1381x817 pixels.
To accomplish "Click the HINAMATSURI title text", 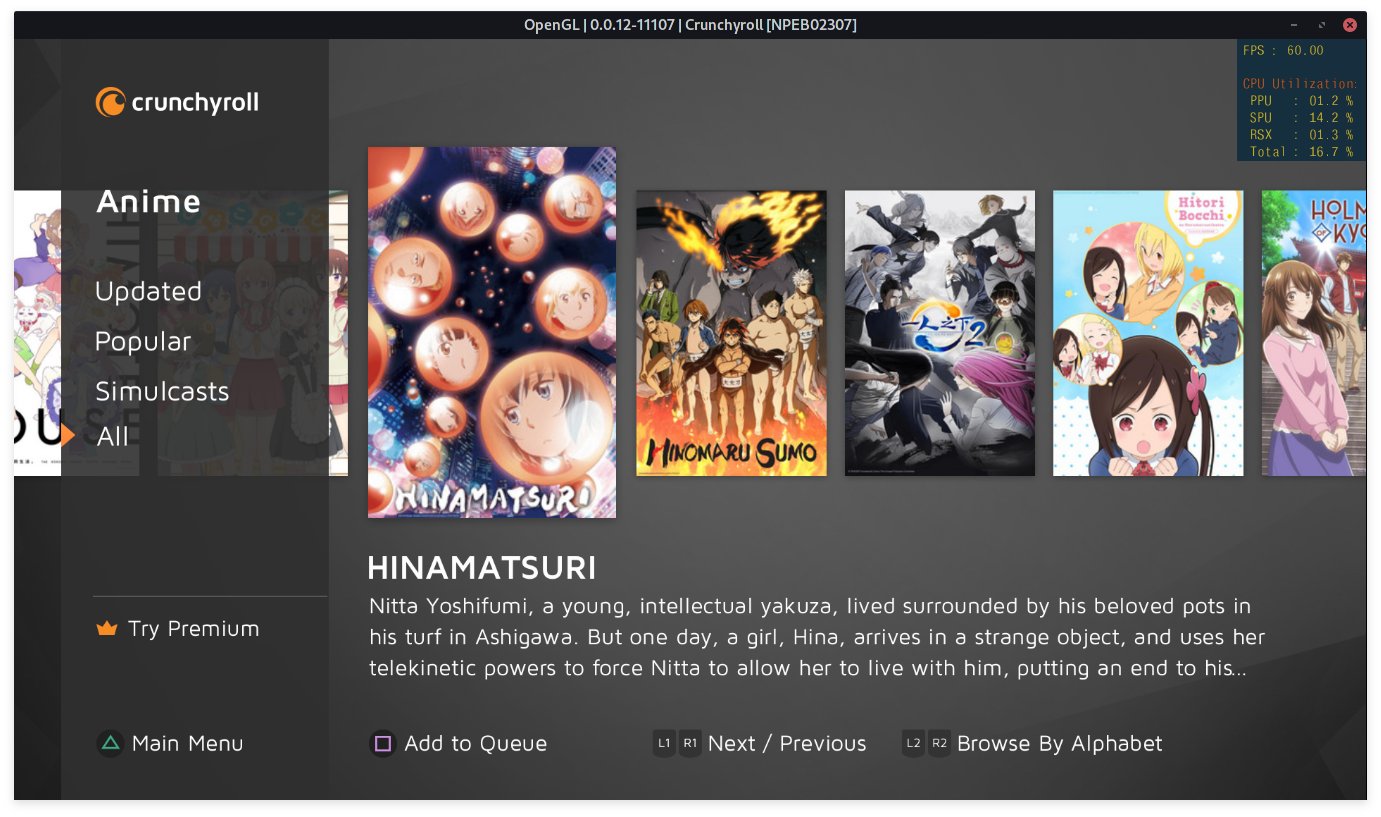I will [x=482, y=568].
